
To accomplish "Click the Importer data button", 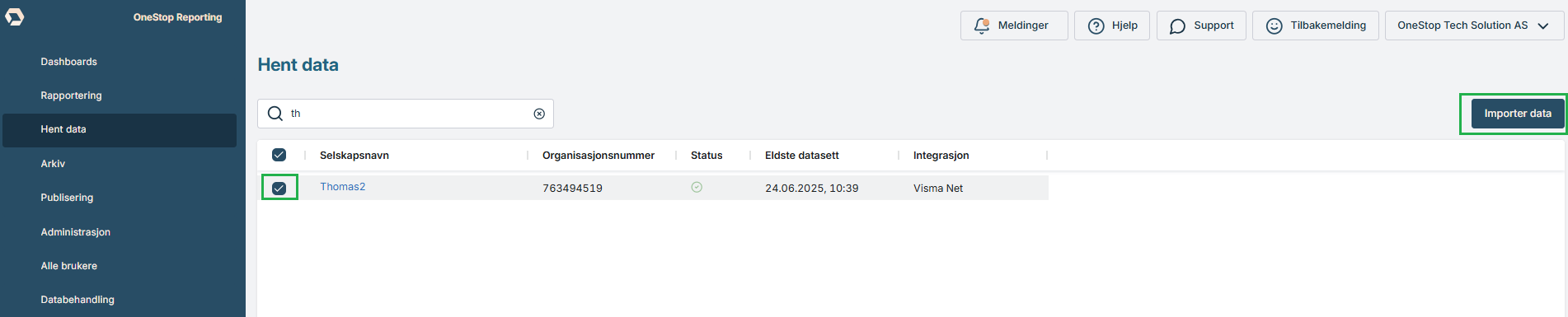I will coord(1518,114).
